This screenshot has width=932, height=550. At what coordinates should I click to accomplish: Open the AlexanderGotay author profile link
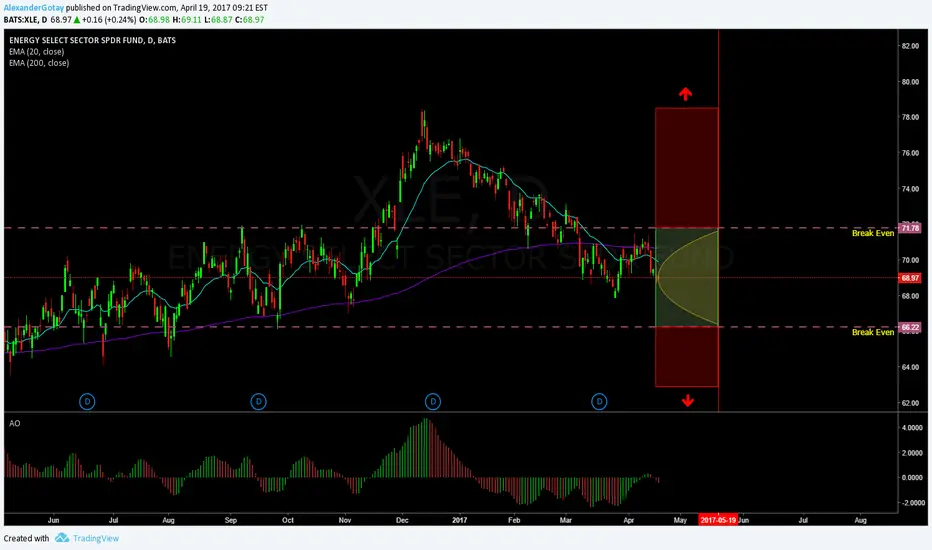pos(34,8)
